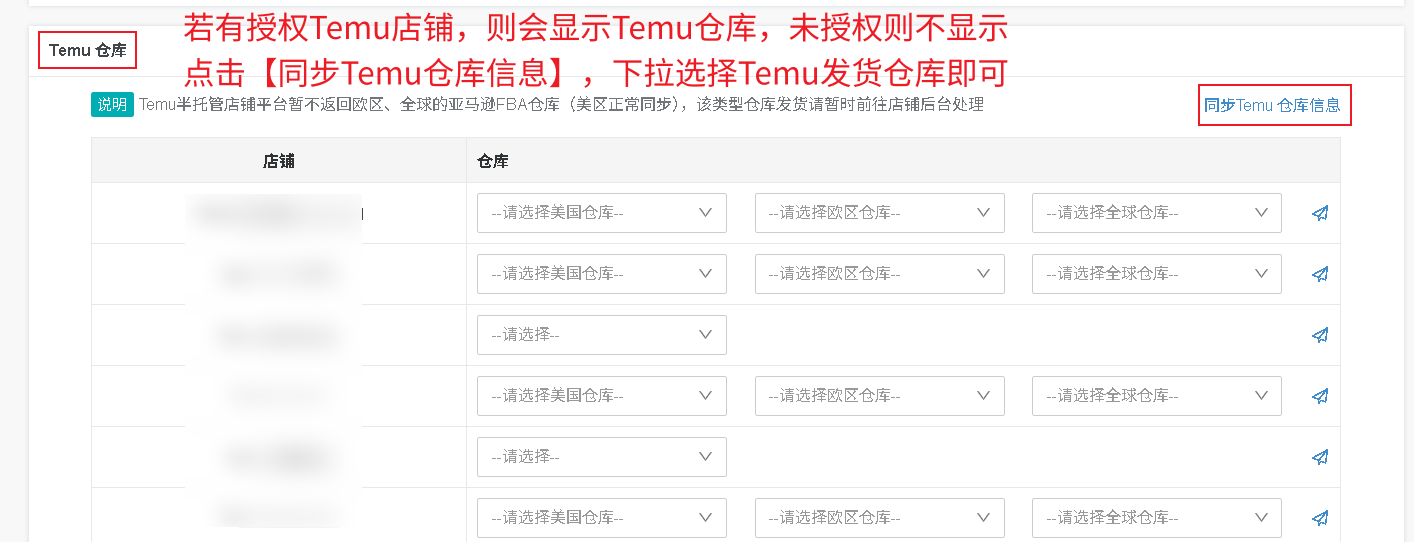Expand second row's 请选择全球仓库 dropdown

click(1156, 274)
